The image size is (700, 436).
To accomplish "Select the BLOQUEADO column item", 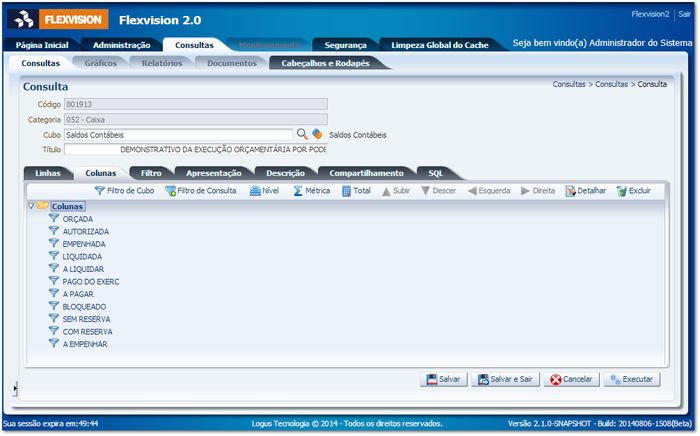I will (84, 306).
